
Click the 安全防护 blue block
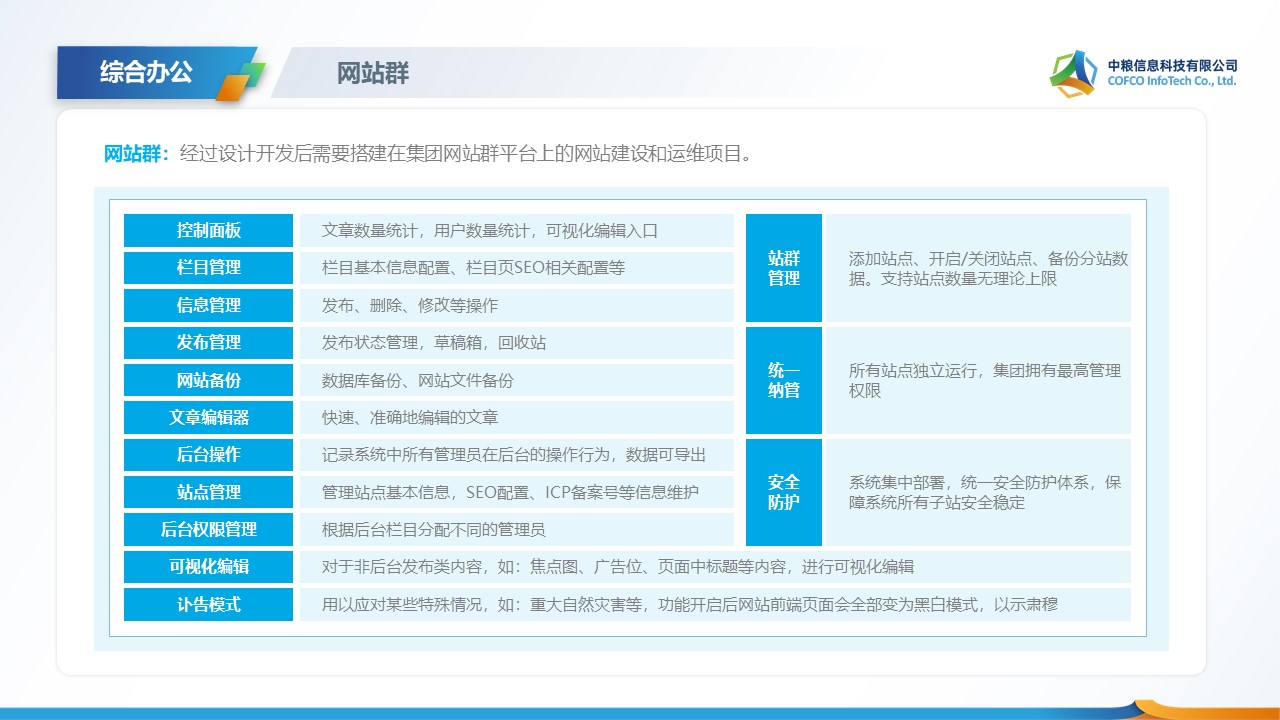(784, 492)
